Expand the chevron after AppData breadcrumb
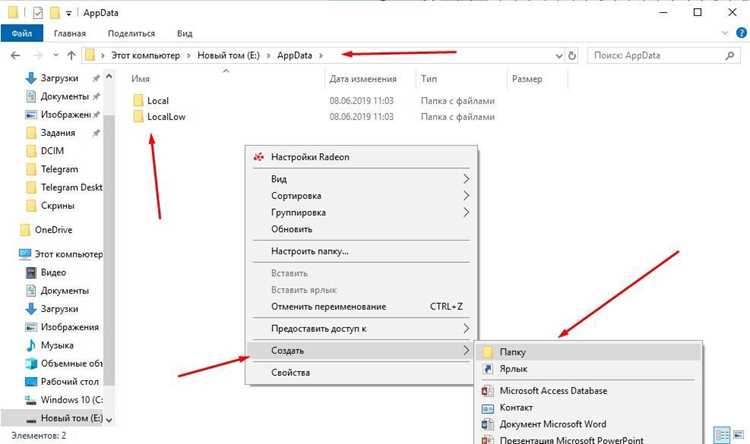 [321, 56]
